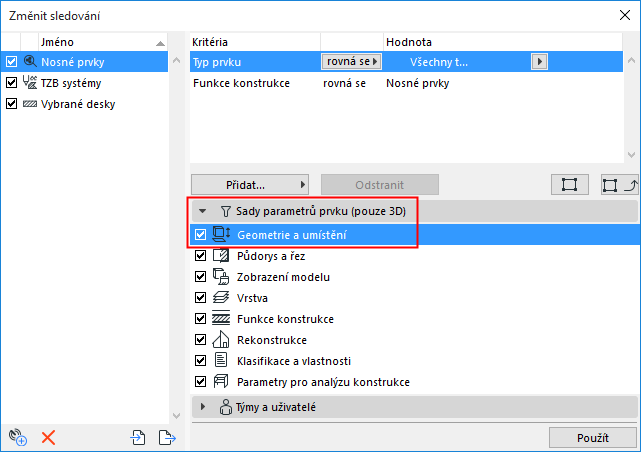Click the Zobrazení modelu icon
Screen dimensions: 641x452
(222, 277)
